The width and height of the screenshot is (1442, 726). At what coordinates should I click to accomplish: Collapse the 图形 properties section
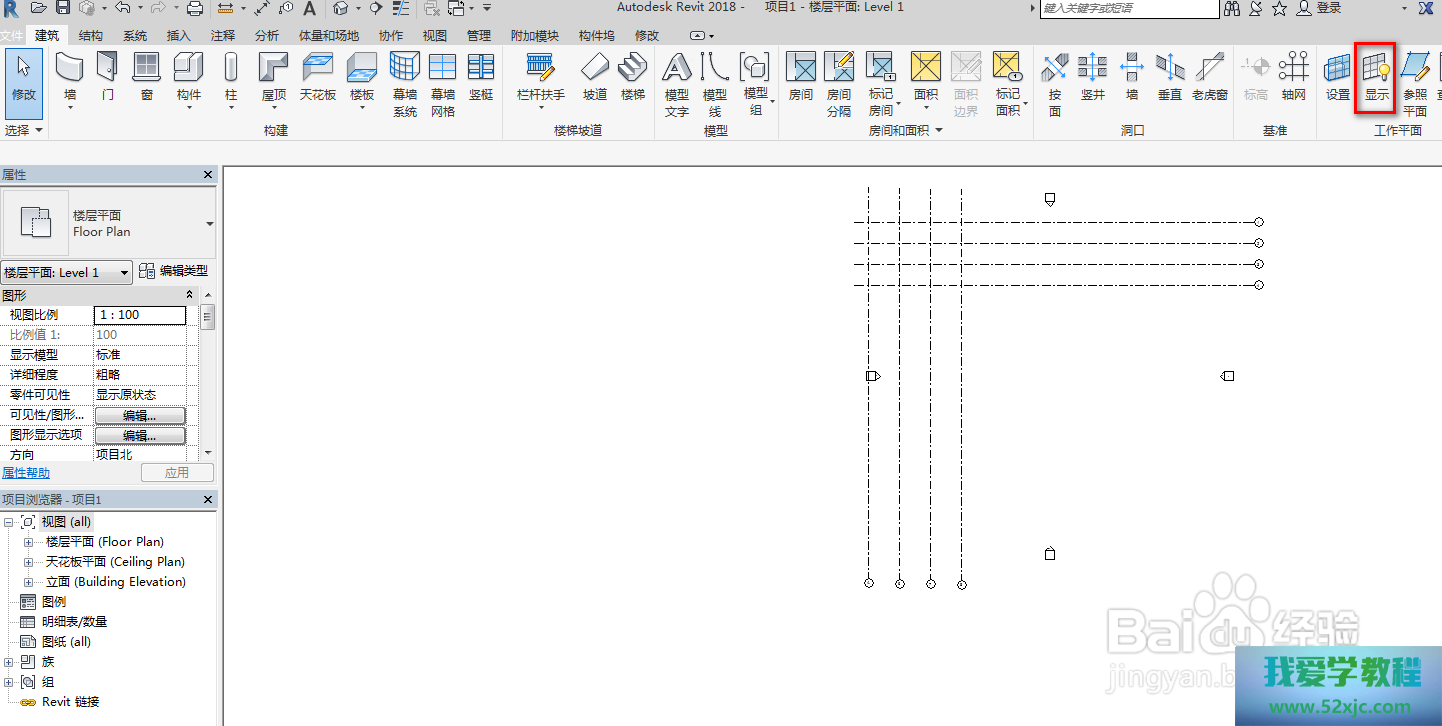(x=190, y=295)
